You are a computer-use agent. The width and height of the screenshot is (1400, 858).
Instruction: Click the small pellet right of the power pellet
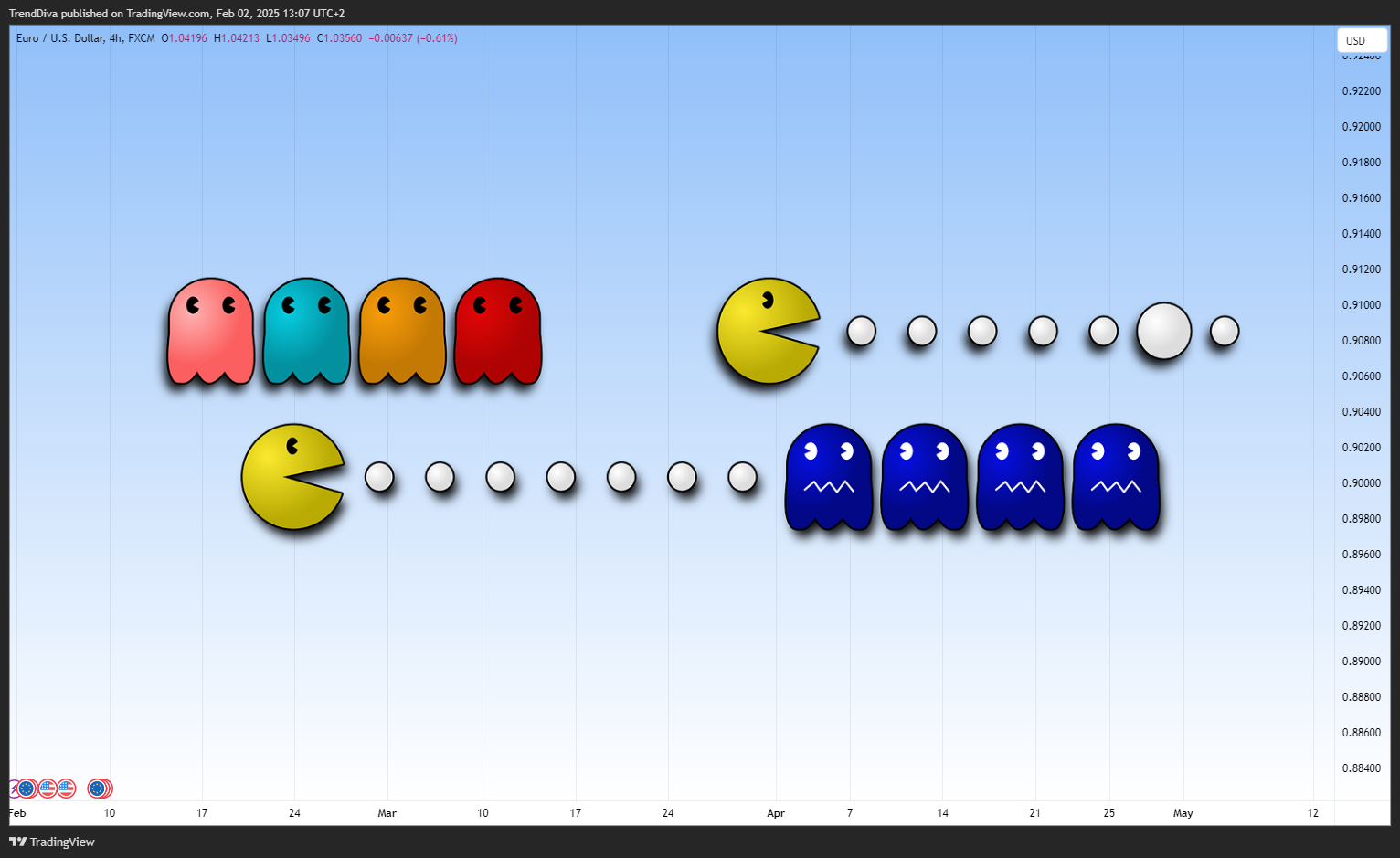pyautogui.click(x=1225, y=331)
